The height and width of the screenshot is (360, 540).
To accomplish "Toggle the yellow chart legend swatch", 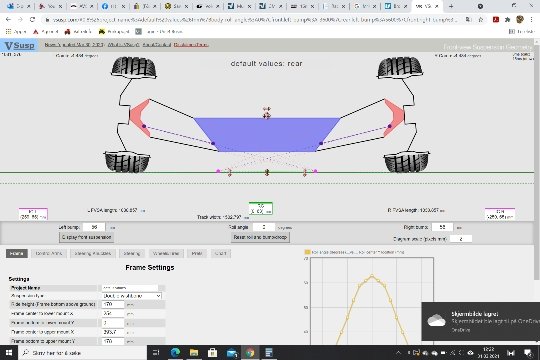I will point(307,252).
